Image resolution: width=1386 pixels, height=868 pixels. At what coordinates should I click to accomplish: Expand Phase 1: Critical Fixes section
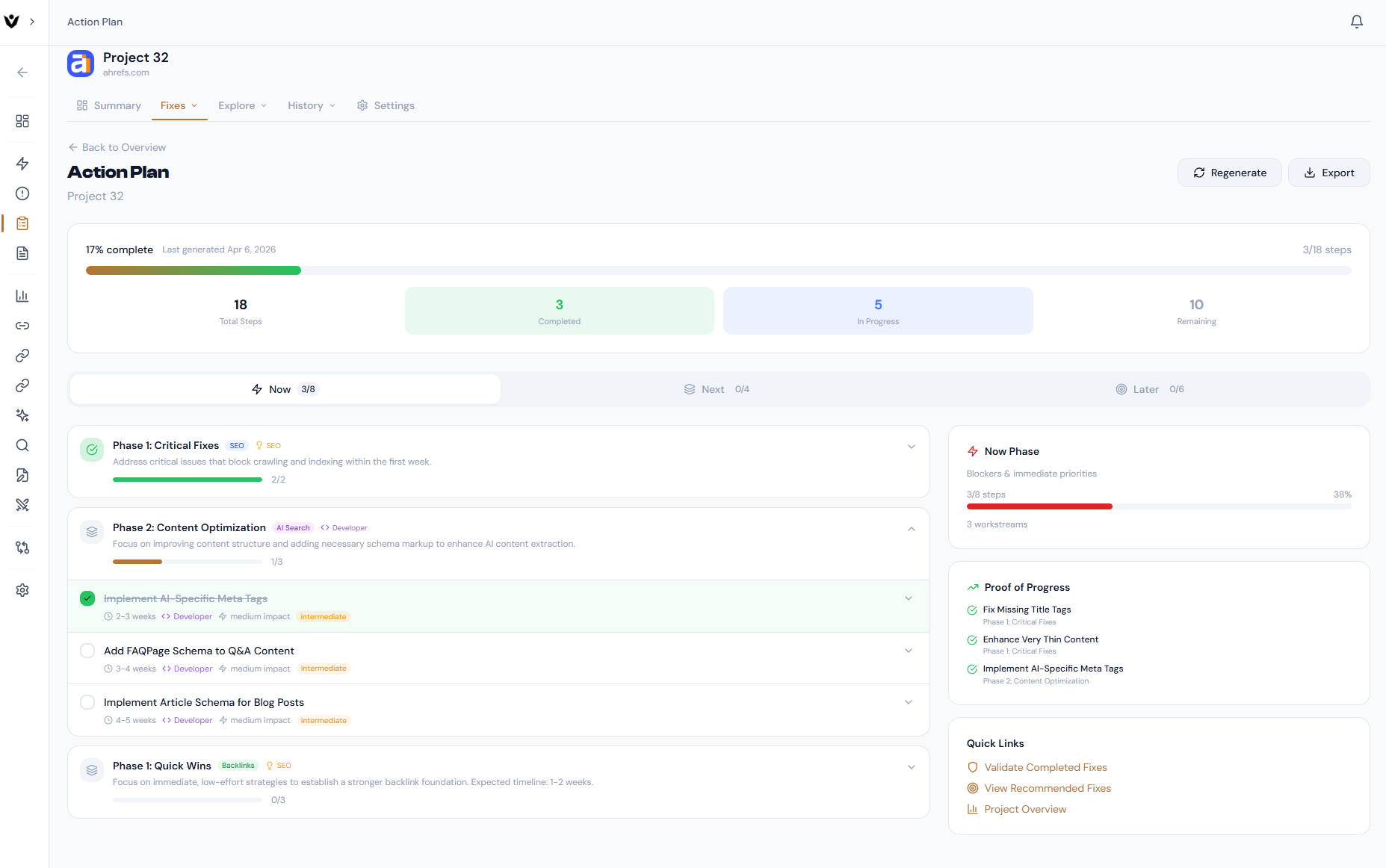912,447
